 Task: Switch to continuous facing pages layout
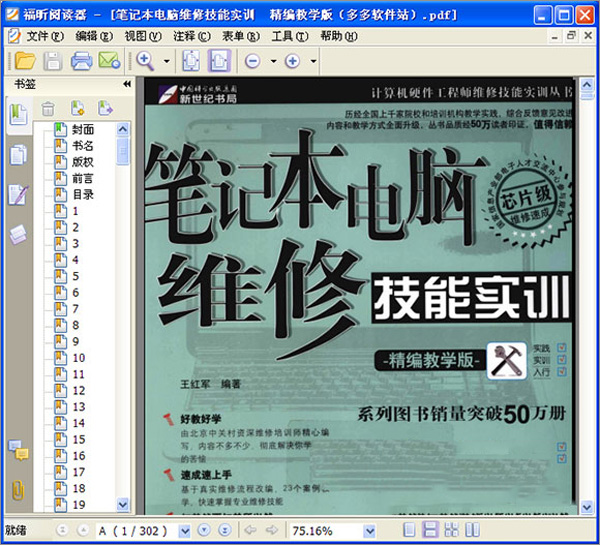[x=452, y=530]
